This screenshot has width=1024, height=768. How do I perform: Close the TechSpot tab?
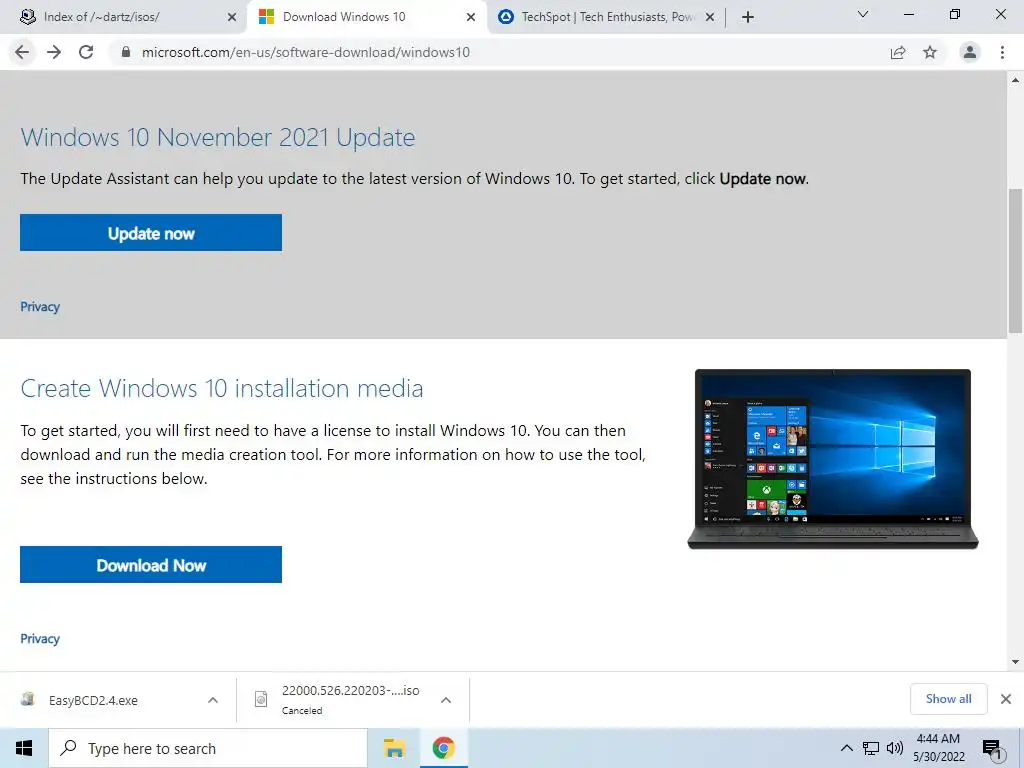710,17
